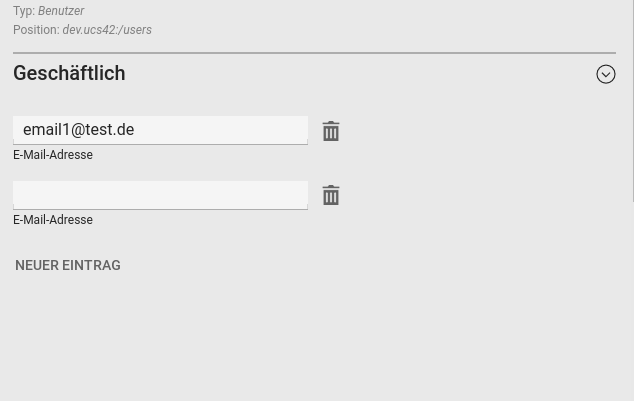Select the dev.ucs42:/users position text

point(107,30)
